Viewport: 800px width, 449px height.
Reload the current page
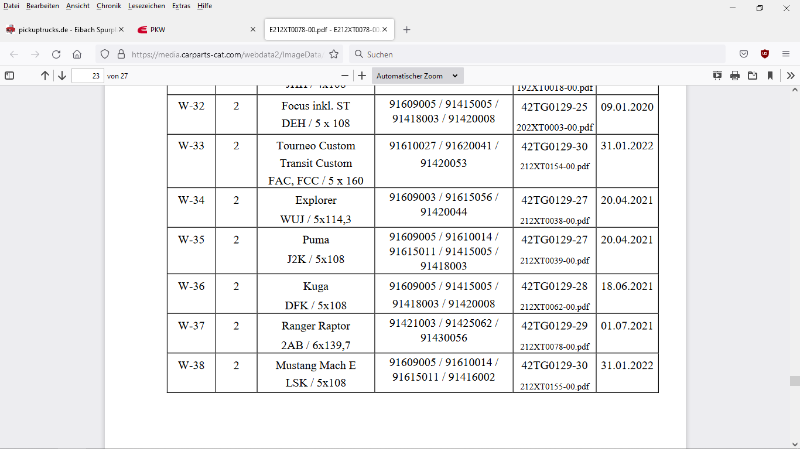(56, 54)
